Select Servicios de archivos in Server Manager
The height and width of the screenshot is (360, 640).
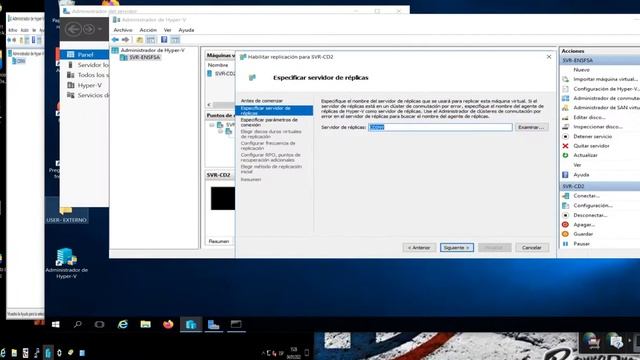point(93,95)
